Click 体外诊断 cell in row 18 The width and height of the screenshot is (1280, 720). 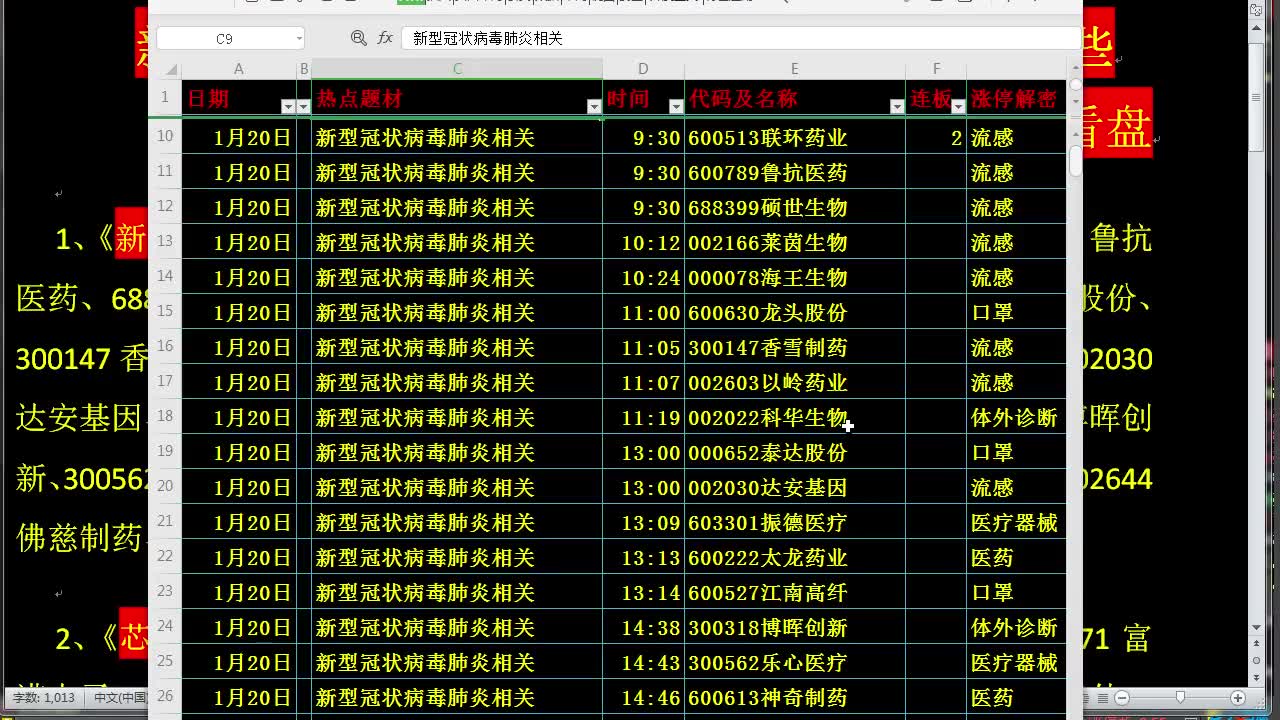pos(1016,417)
